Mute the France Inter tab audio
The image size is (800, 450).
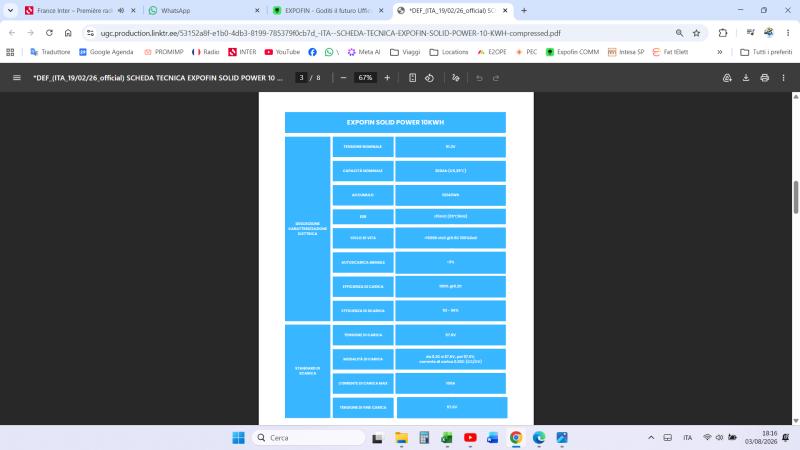[x=121, y=10]
